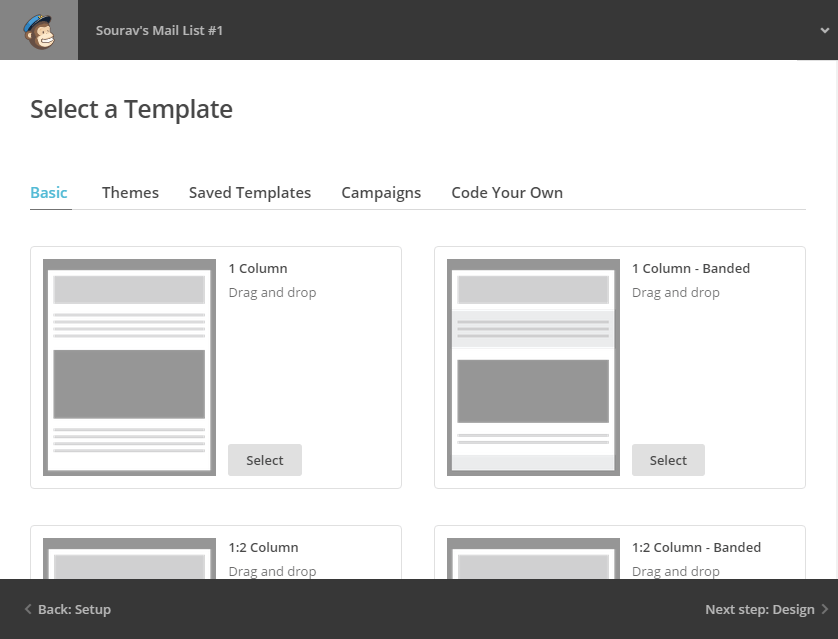Click the left chevron beside Back: Setup
Screen dimensions: 838x639
[28, 609]
